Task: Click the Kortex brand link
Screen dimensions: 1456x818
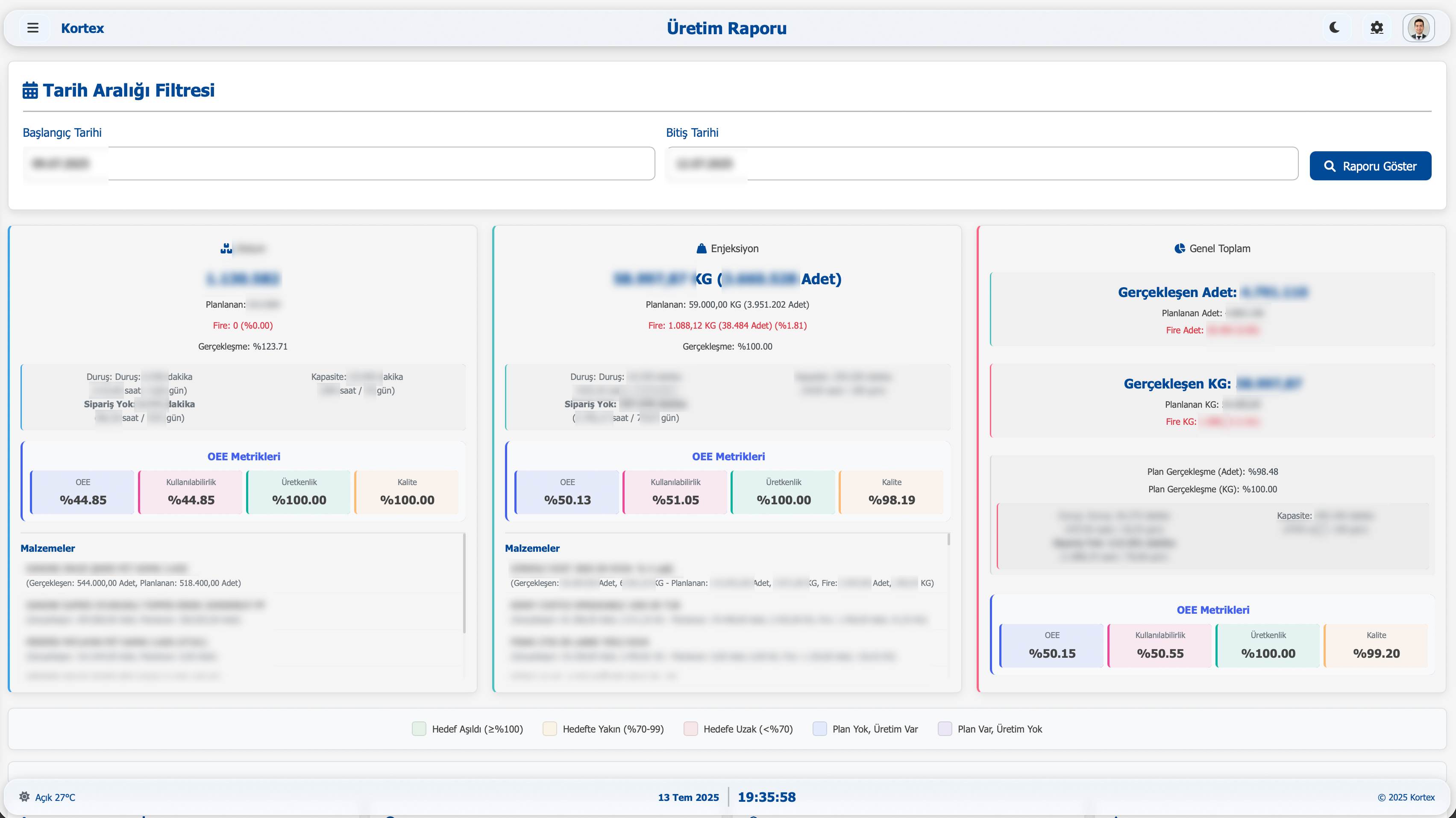Action: pos(82,28)
